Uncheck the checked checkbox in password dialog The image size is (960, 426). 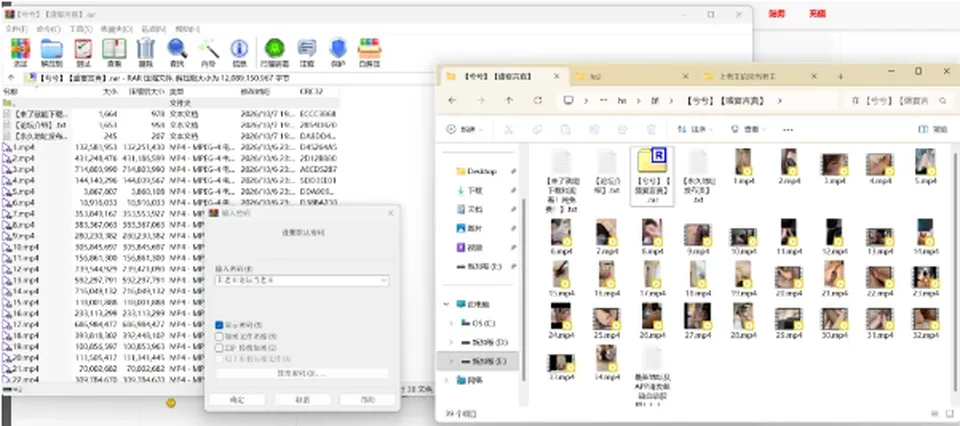(220, 325)
